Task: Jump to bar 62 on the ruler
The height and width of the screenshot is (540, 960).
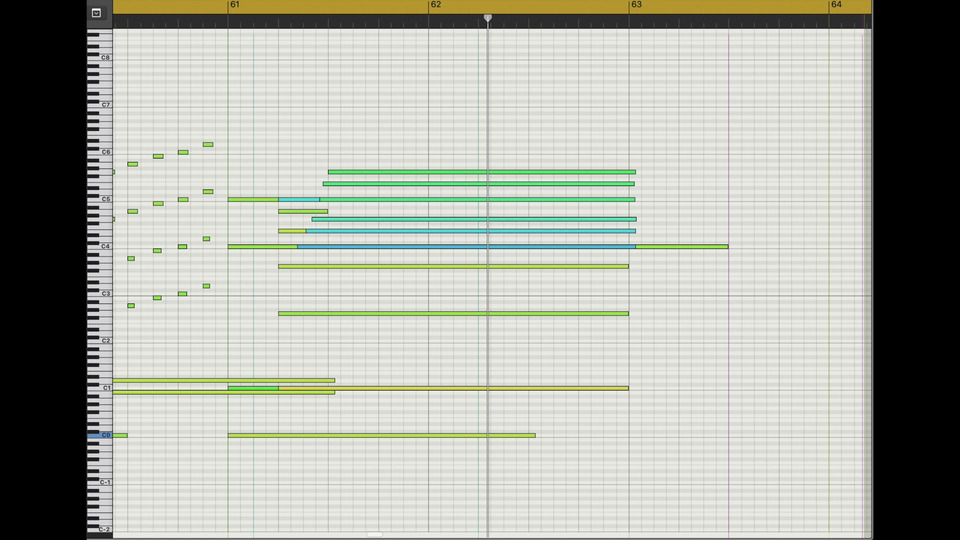Action: (436, 5)
